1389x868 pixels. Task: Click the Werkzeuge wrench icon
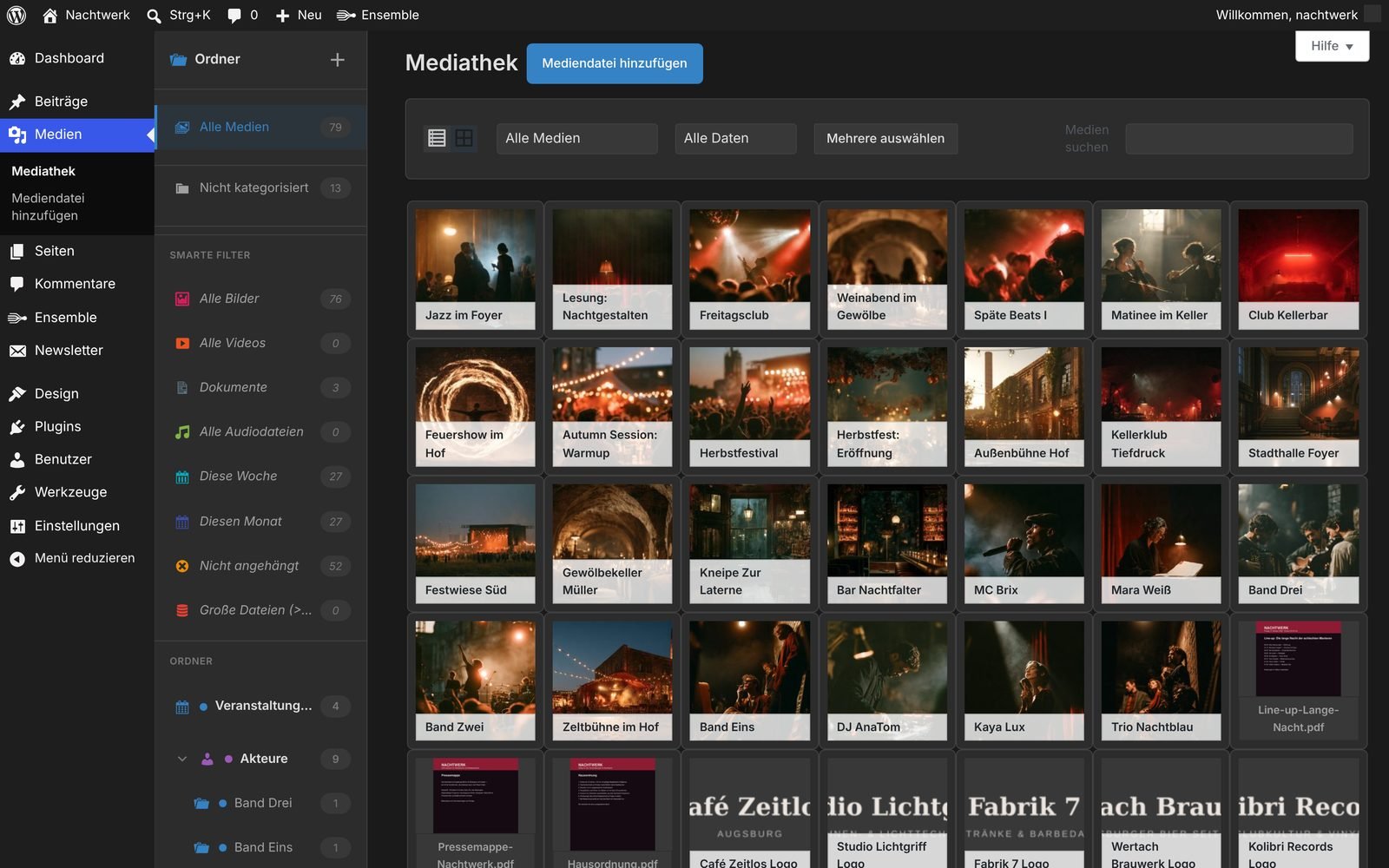17,492
